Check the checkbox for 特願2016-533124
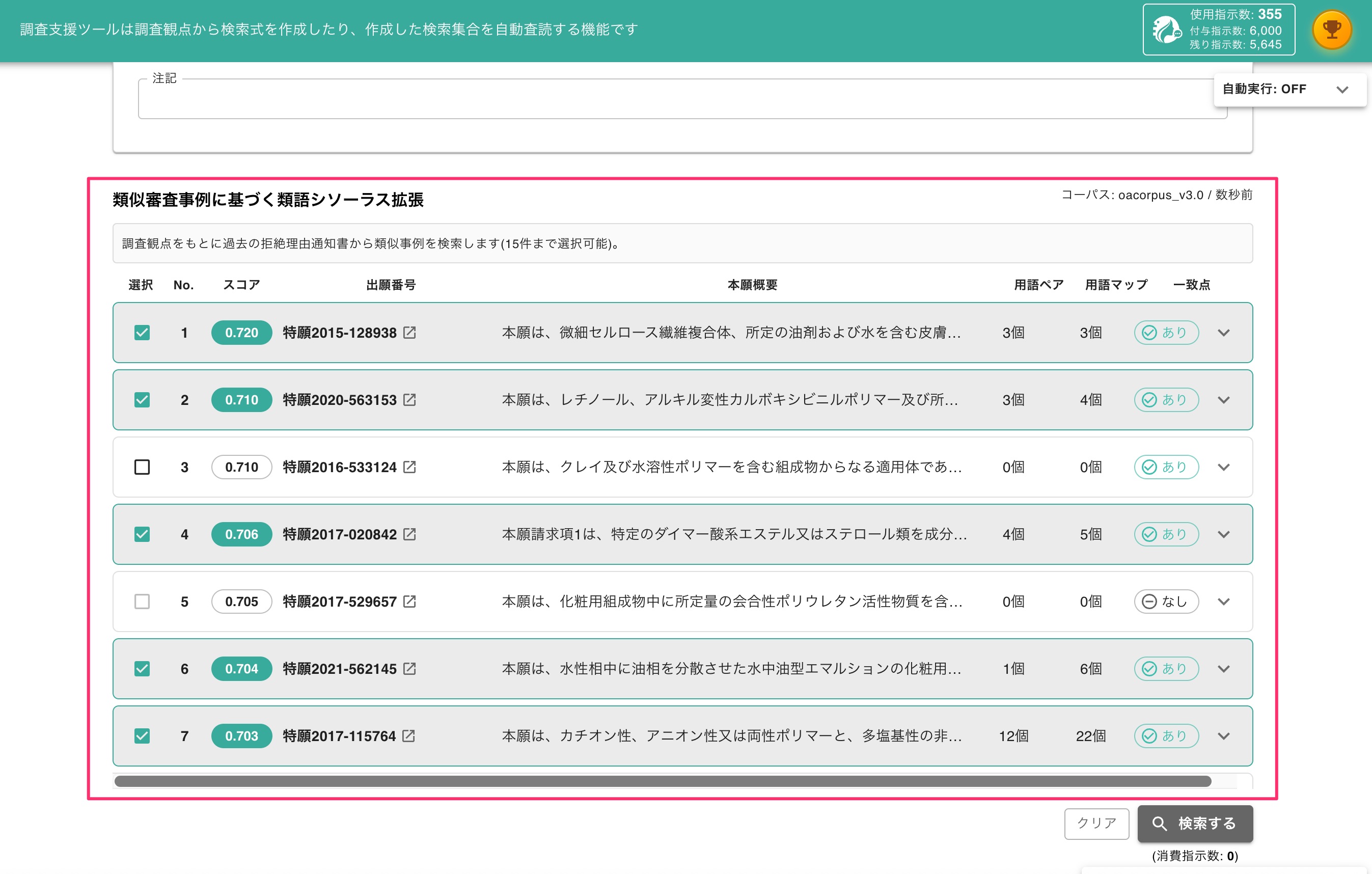This screenshot has width=1372, height=874. [x=142, y=467]
